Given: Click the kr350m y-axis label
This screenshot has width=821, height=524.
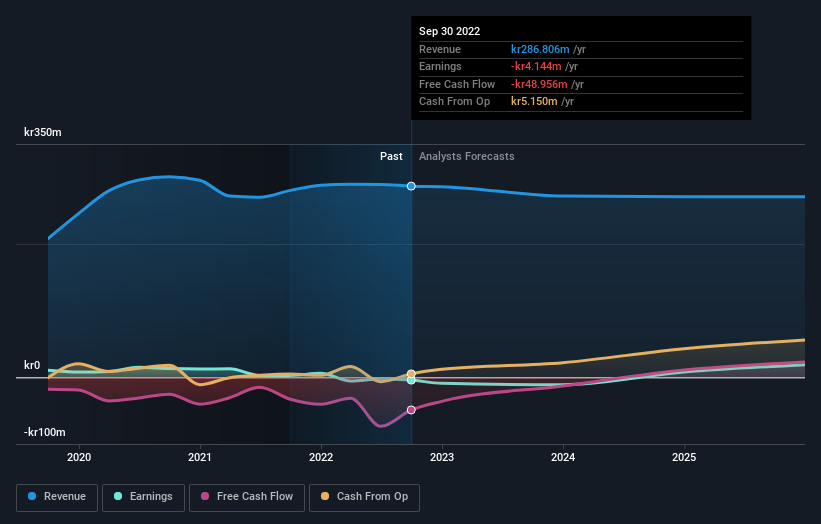Looking at the screenshot, I should point(43,132).
